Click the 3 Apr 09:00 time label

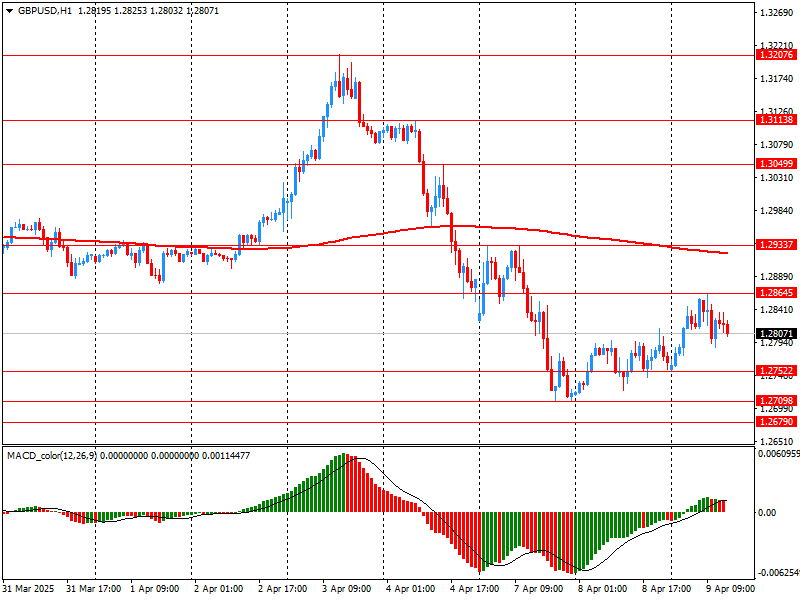[x=349, y=589]
